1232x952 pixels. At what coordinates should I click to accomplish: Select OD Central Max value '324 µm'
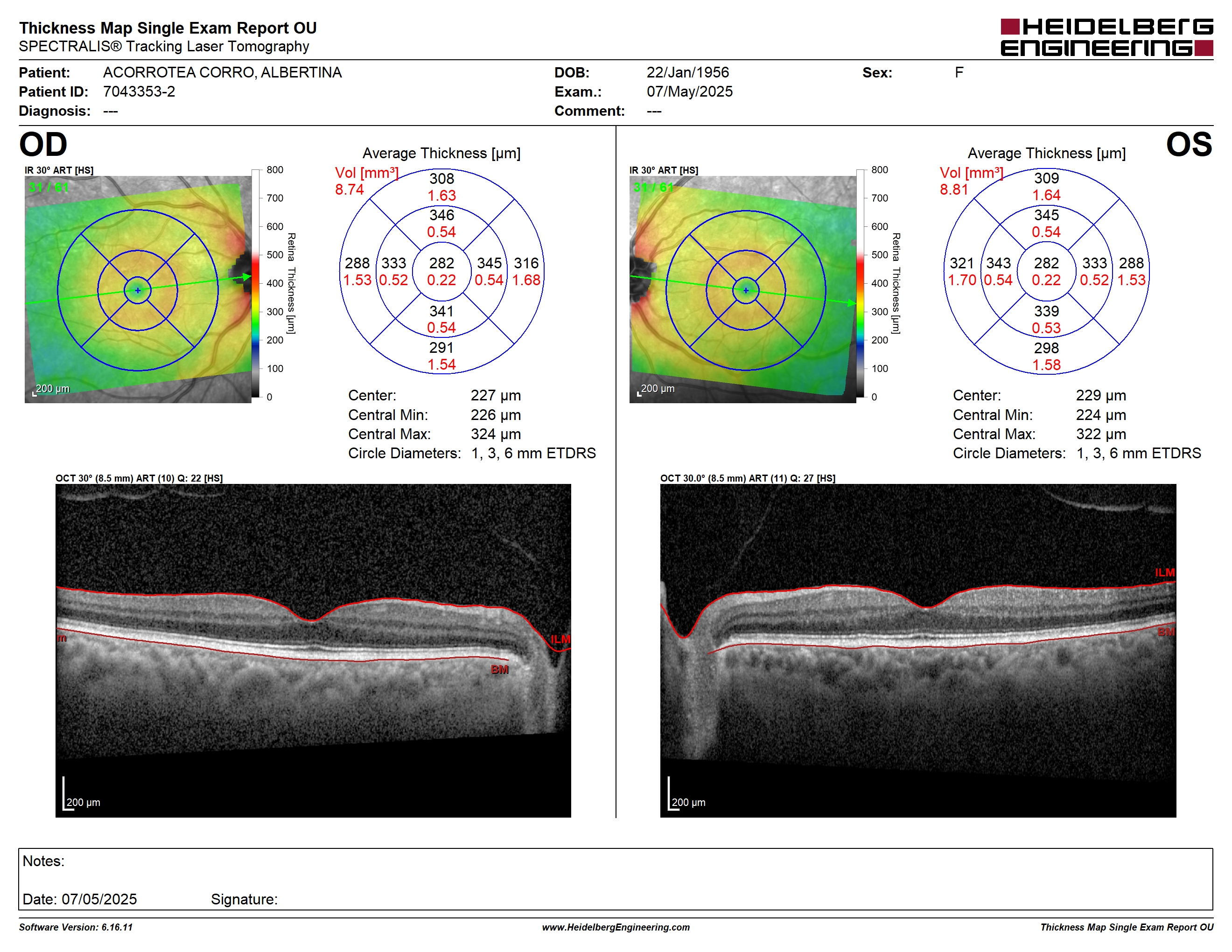tap(496, 434)
